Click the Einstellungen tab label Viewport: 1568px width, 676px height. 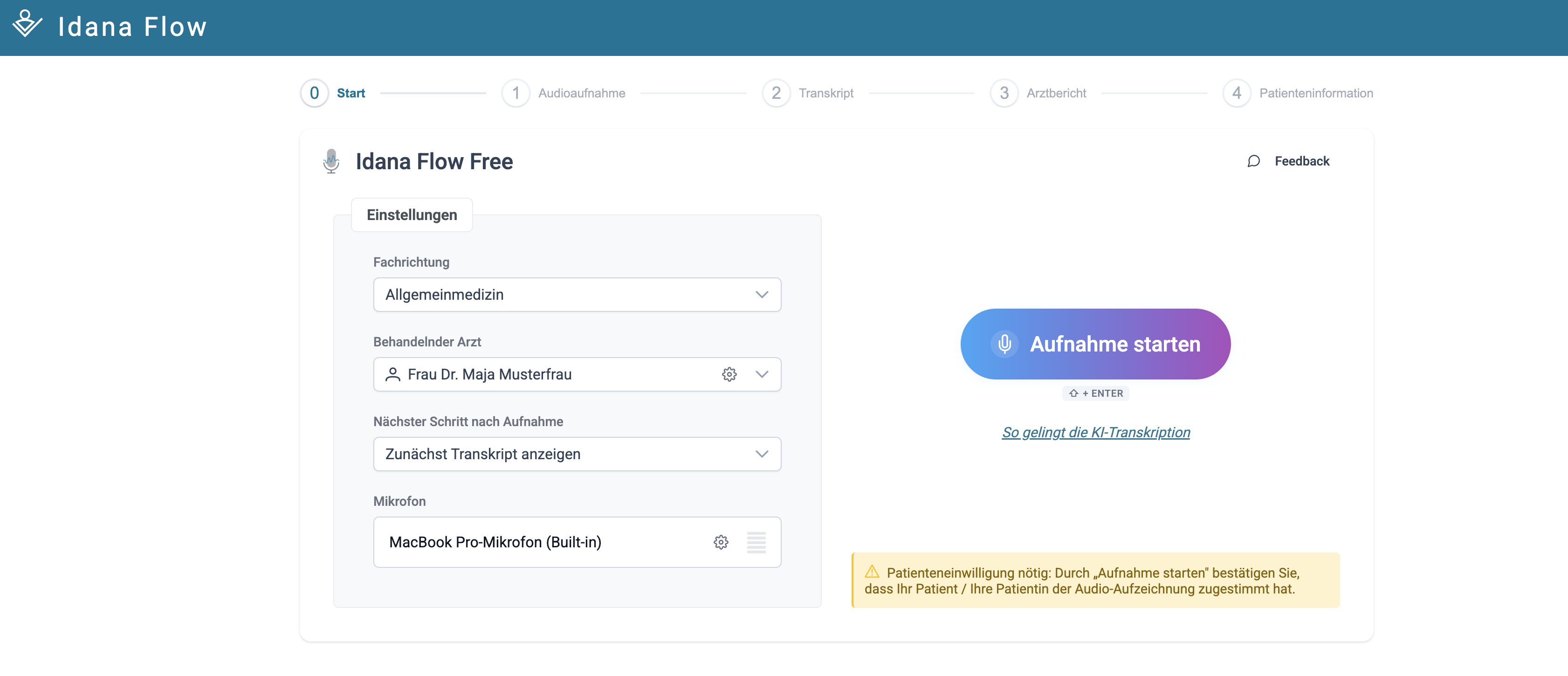(412, 215)
